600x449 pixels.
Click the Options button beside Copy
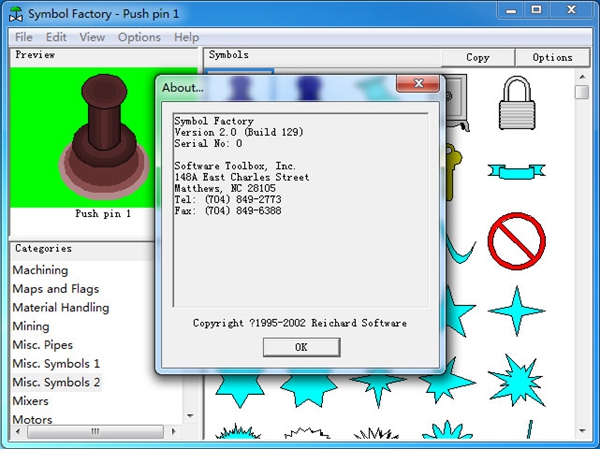tap(552, 57)
